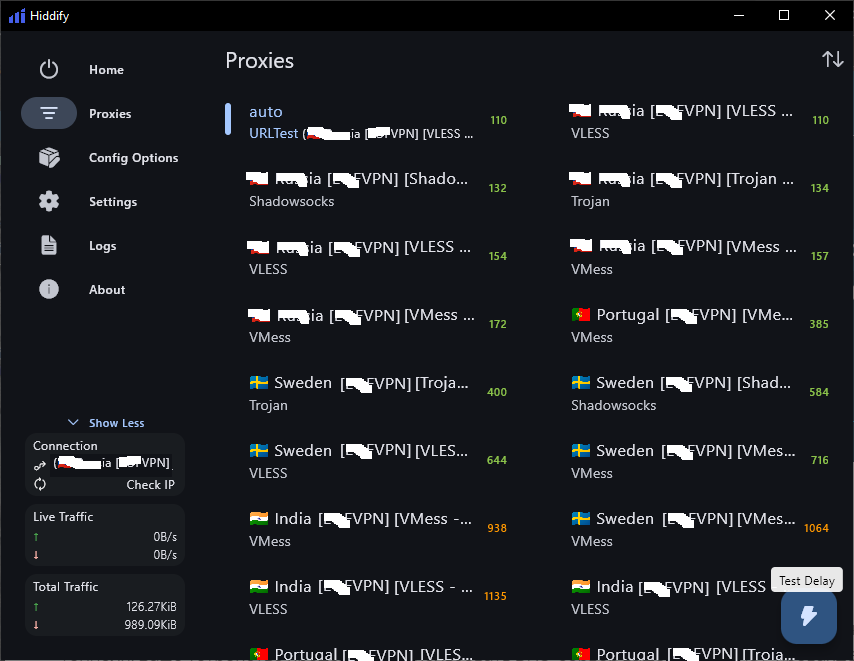Open the Settings gear icon
The image size is (854, 661).
48,201
